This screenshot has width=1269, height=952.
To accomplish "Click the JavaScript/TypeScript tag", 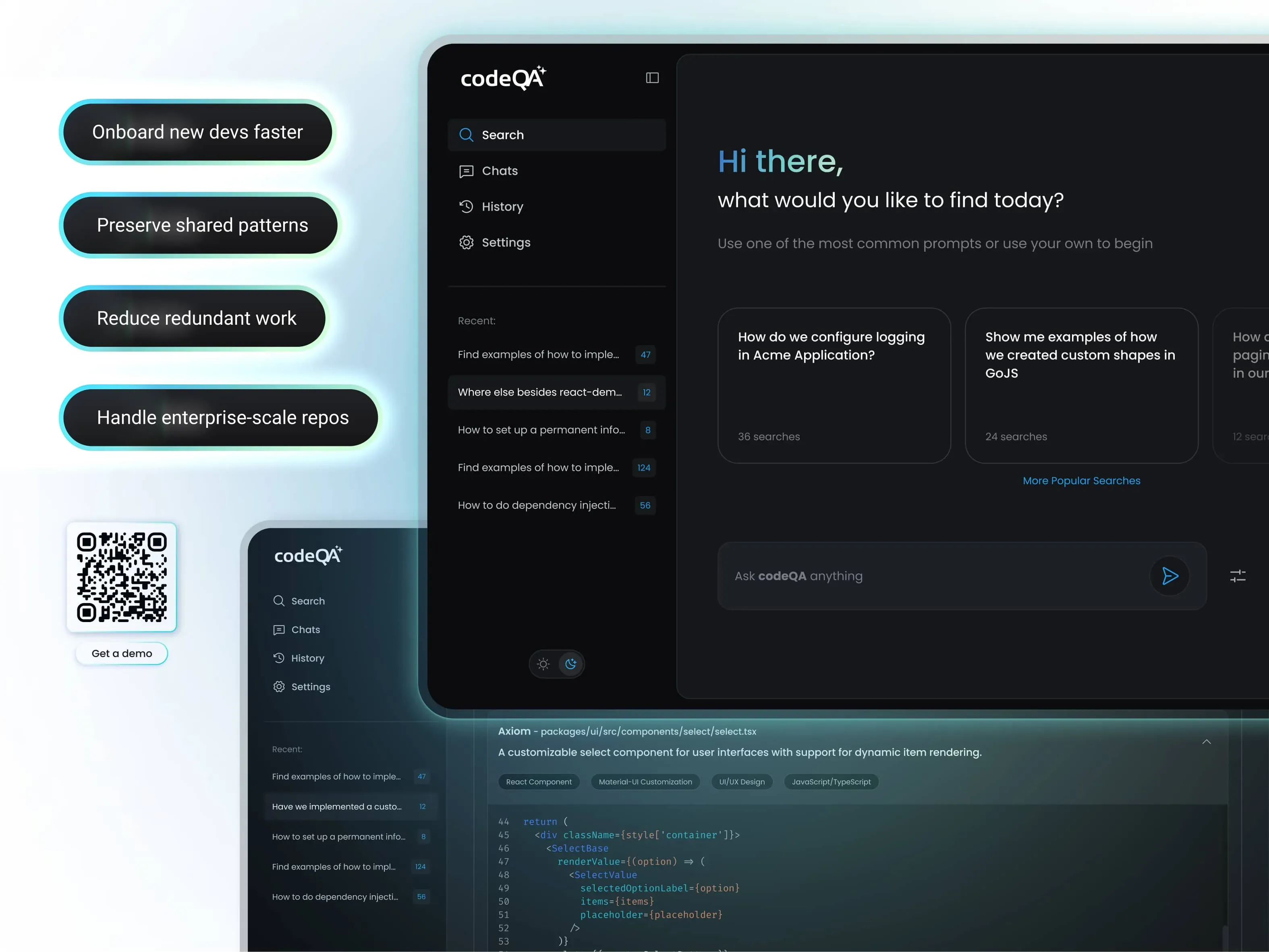I will (x=831, y=782).
